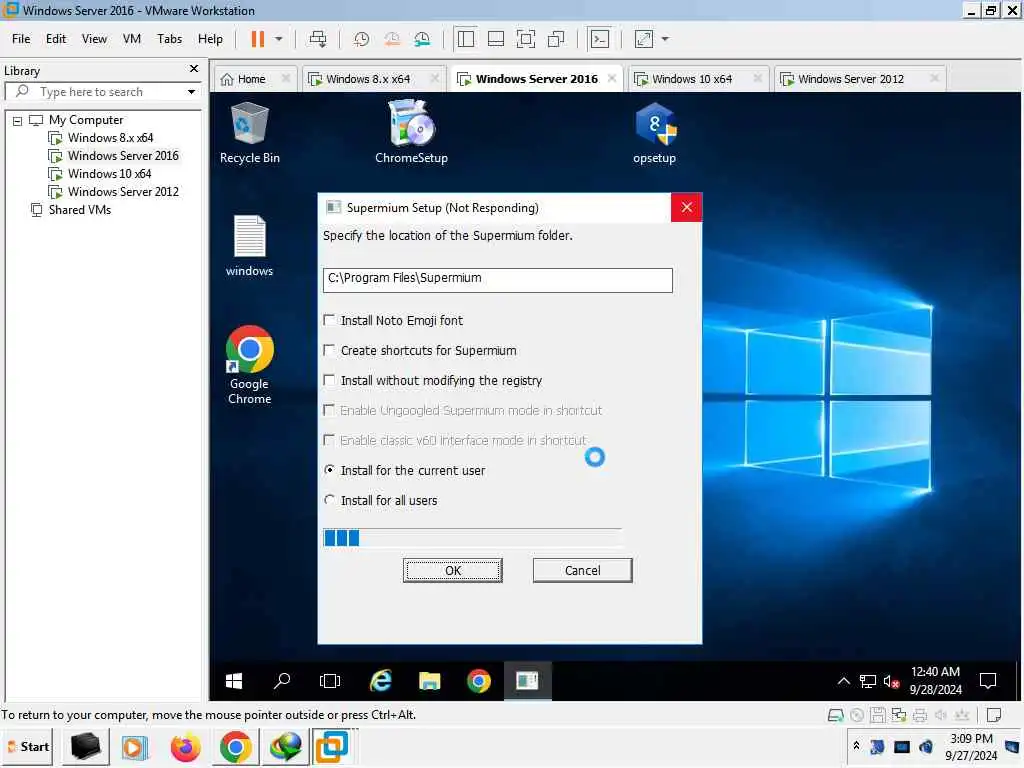This screenshot has width=1024, height=768.
Task: Click the Supermium folder location field
Action: [498, 280]
